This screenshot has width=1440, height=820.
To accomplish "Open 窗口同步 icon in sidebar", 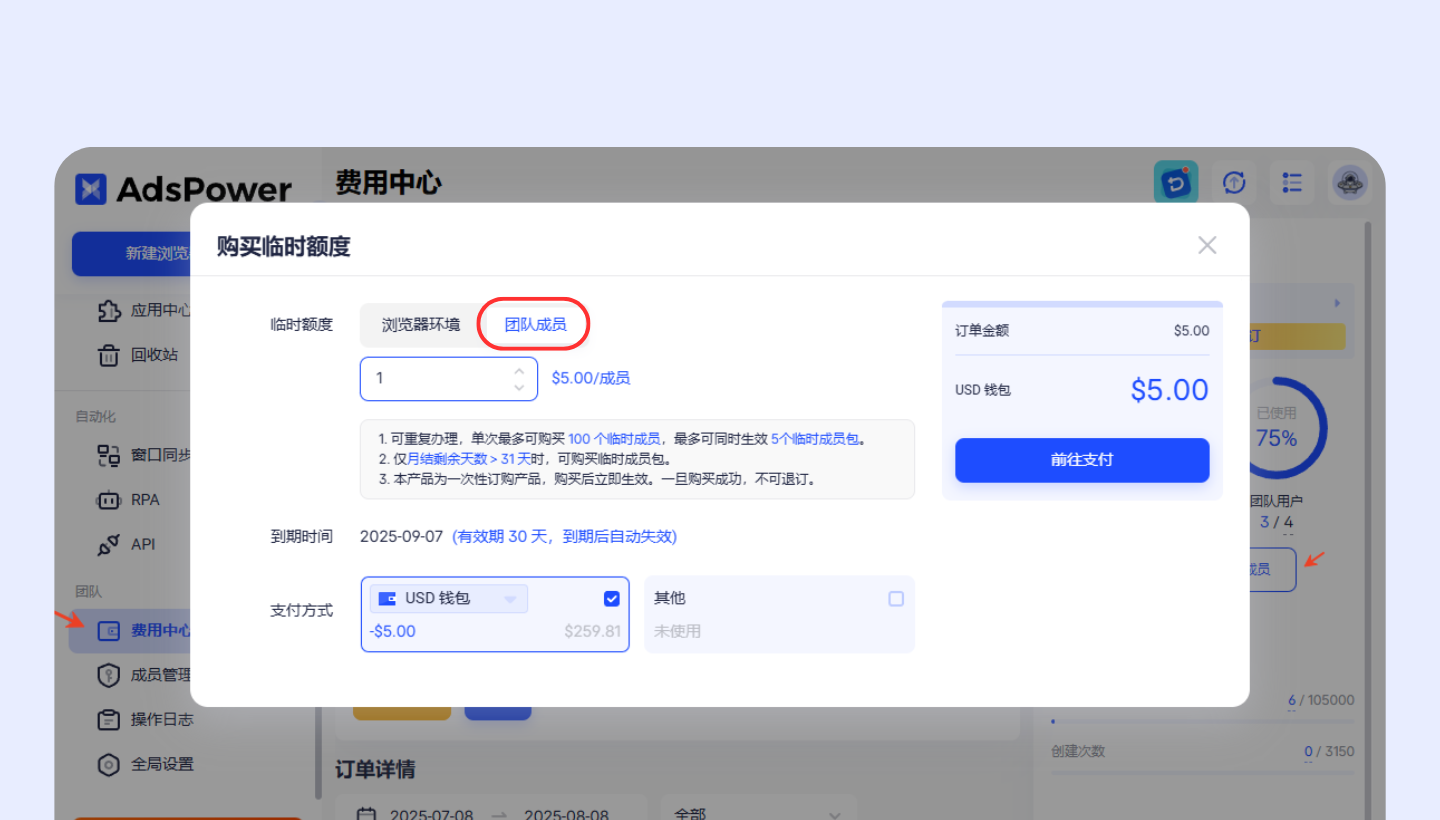I will coord(109,456).
